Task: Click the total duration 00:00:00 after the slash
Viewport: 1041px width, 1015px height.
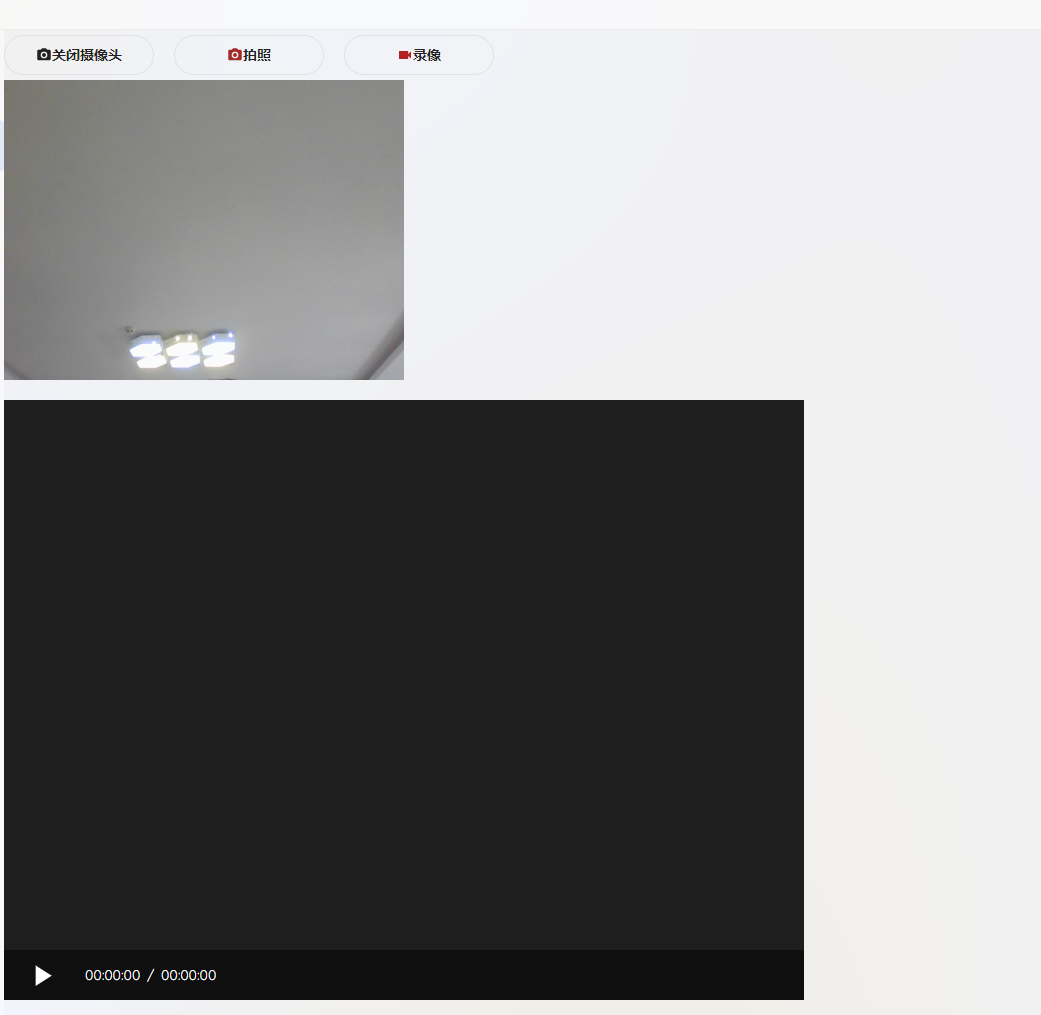Action: [189, 975]
